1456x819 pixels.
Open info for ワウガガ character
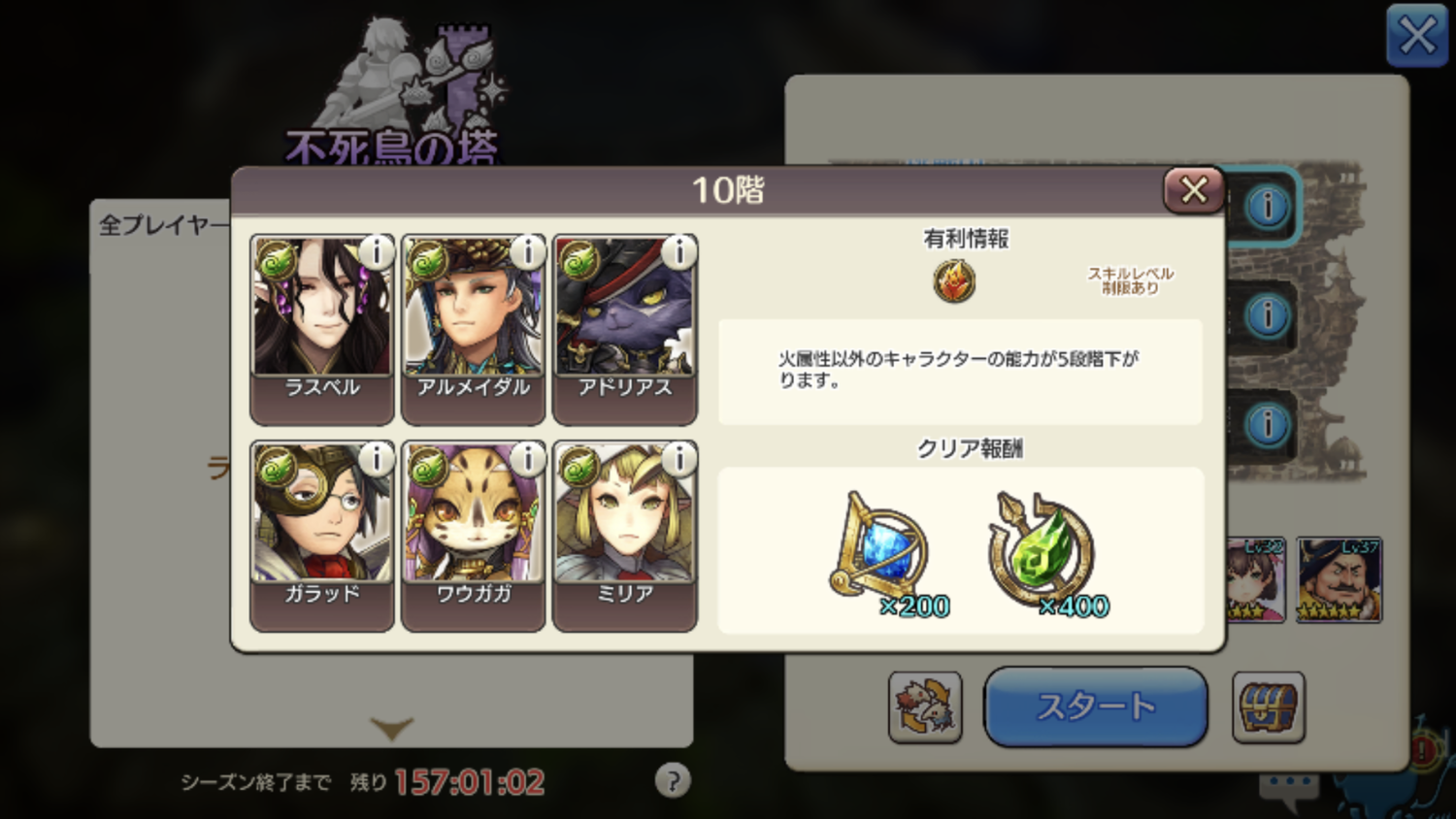527,459
